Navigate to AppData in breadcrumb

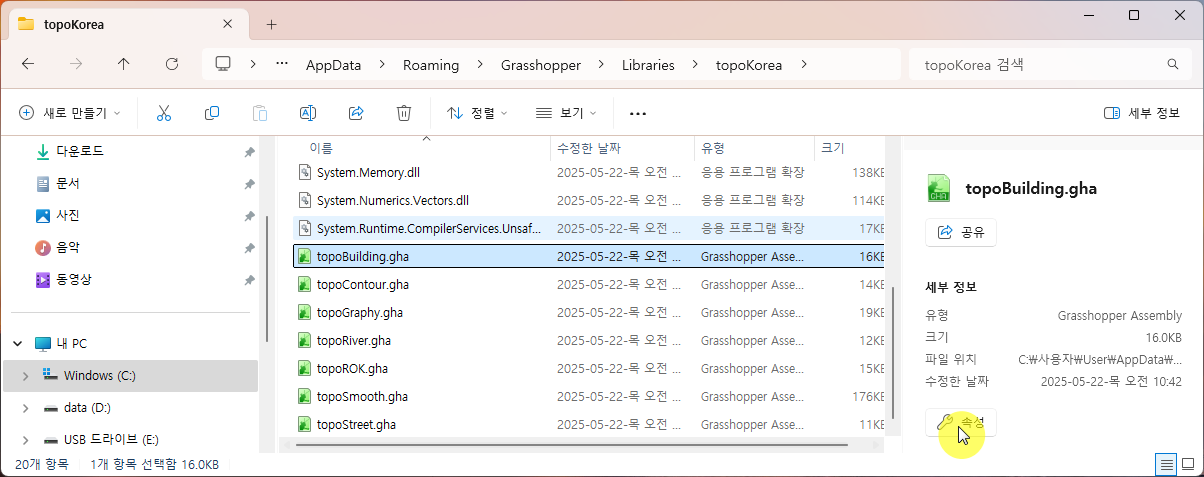[x=333, y=64]
